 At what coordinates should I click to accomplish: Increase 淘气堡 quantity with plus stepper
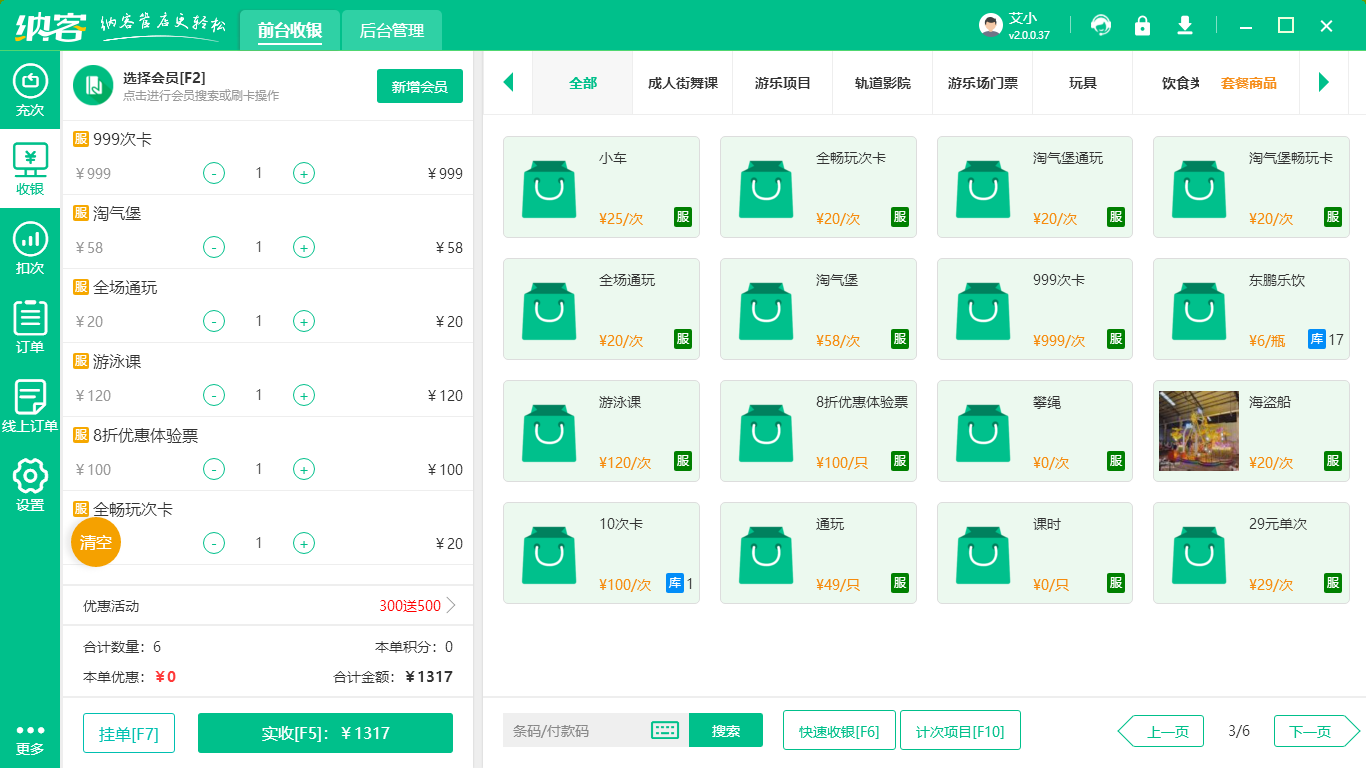coord(303,247)
